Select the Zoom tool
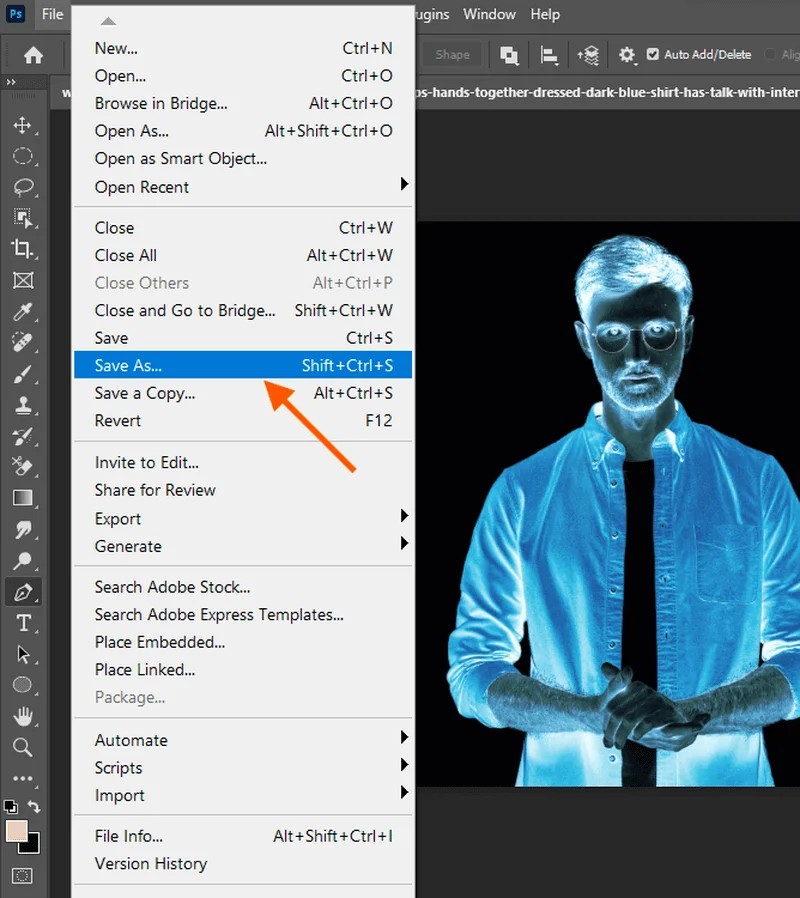The height and width of the screenshot is (898, 800). [23, 747]
